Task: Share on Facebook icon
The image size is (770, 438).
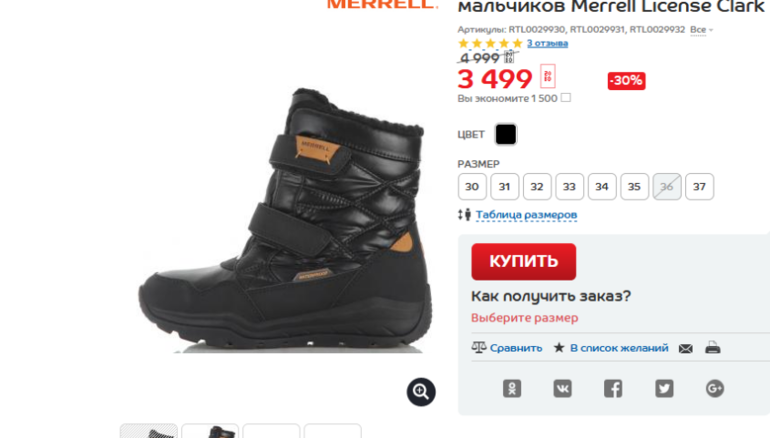Action: coord(613,388)
